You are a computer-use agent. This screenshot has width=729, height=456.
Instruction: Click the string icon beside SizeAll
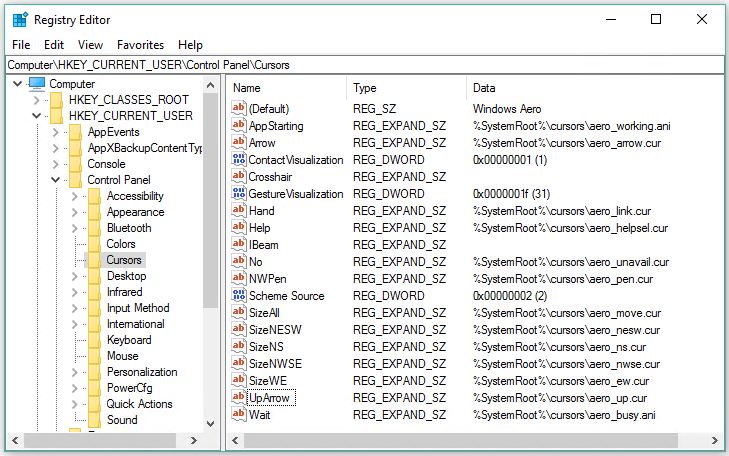pos(239,312)
